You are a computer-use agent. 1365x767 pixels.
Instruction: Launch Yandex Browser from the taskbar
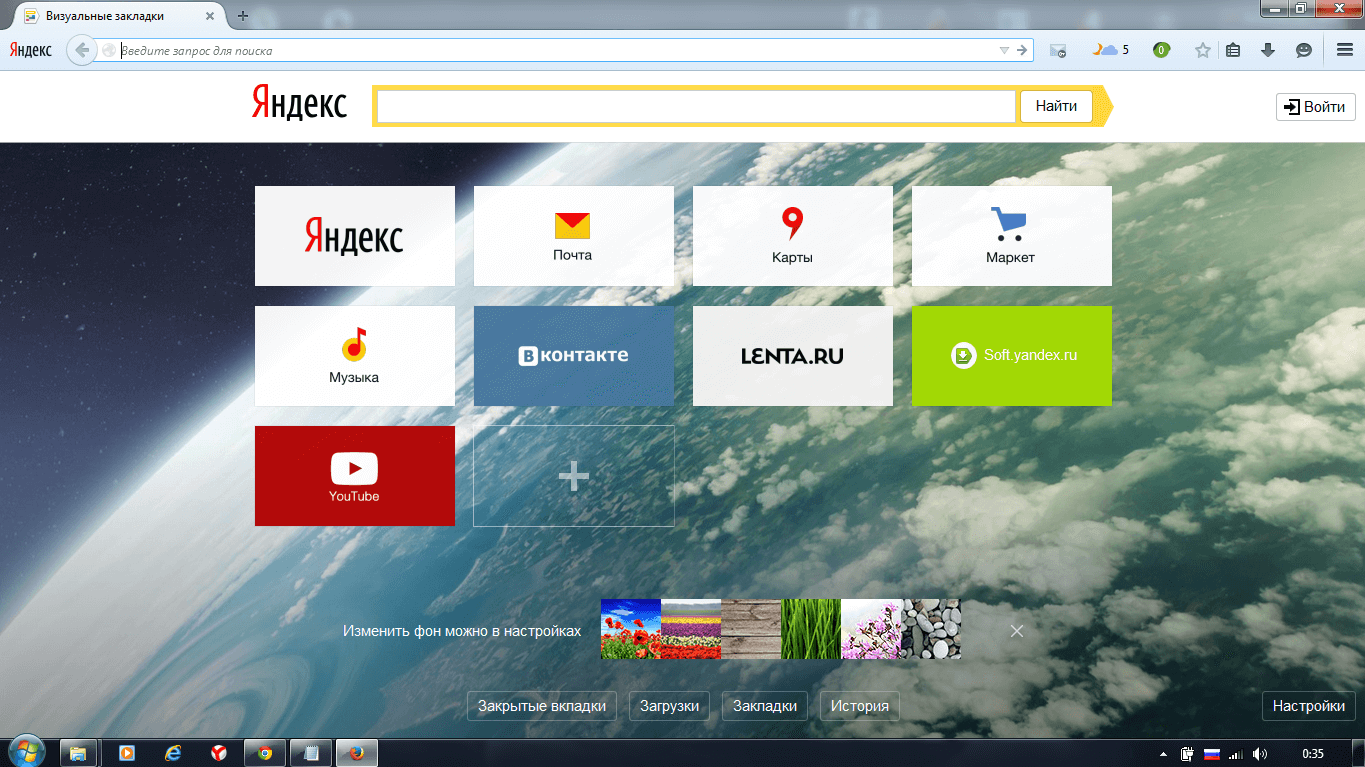point(218,753)
